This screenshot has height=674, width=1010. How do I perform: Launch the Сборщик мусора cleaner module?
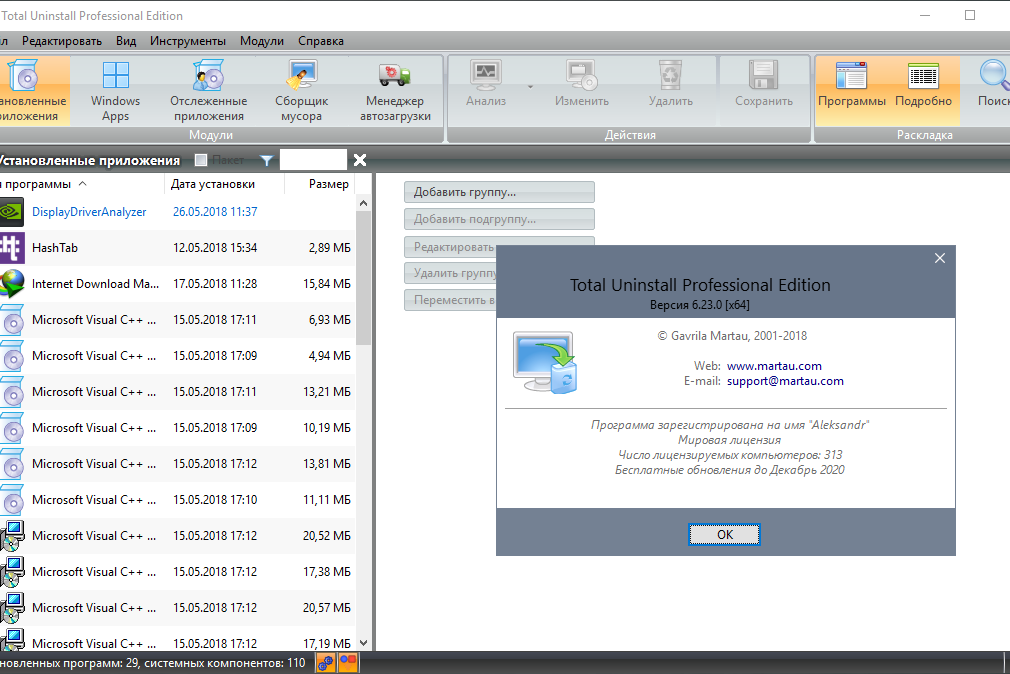(301, 91)
